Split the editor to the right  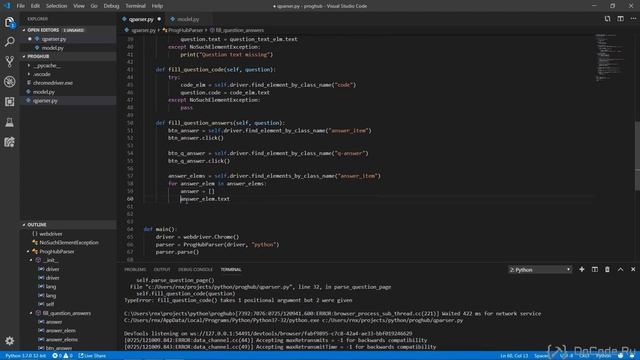(x=620, y=19)
